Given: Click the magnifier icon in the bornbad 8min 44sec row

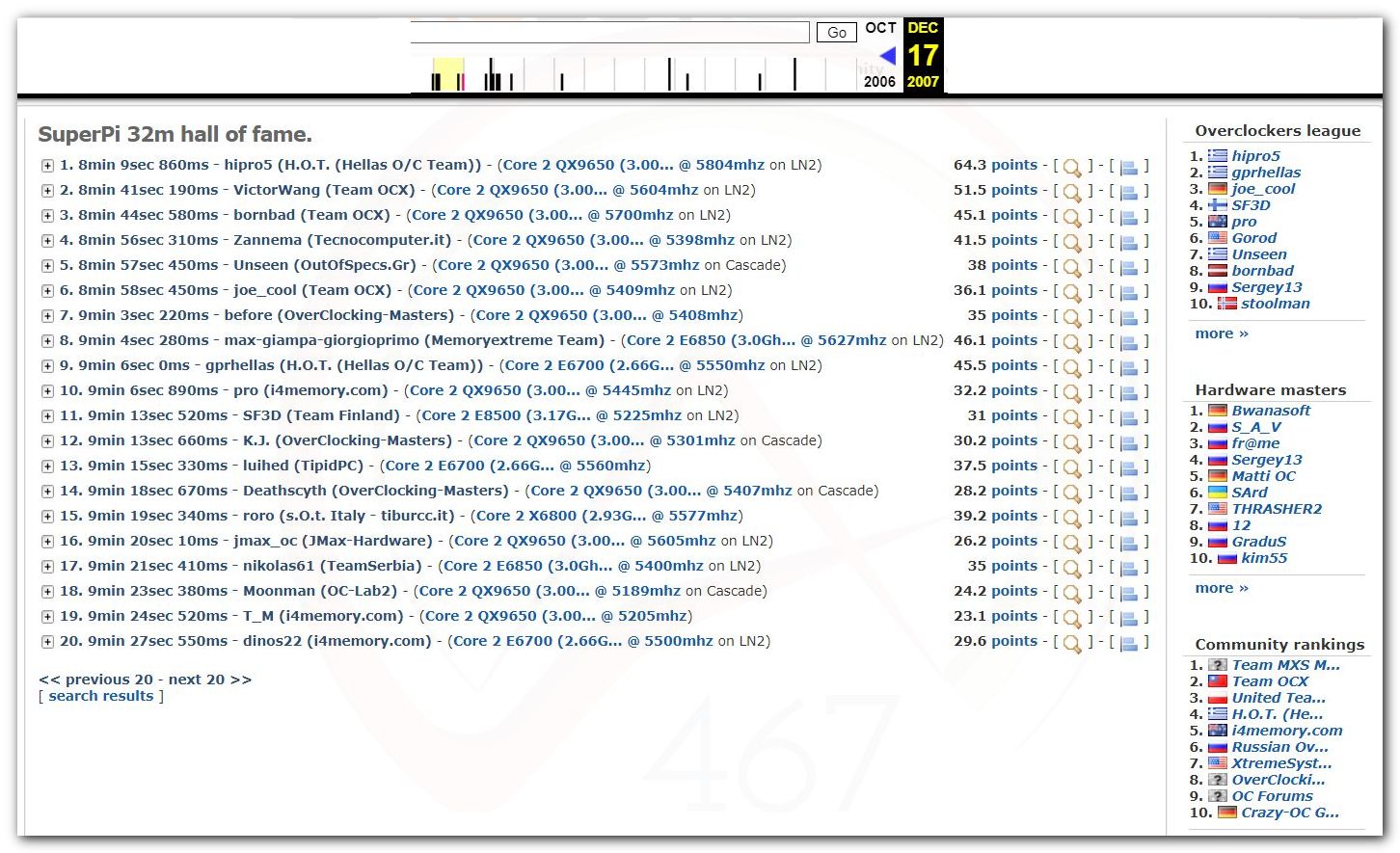Looking at the screenshot, I should tap(1071, 217).
